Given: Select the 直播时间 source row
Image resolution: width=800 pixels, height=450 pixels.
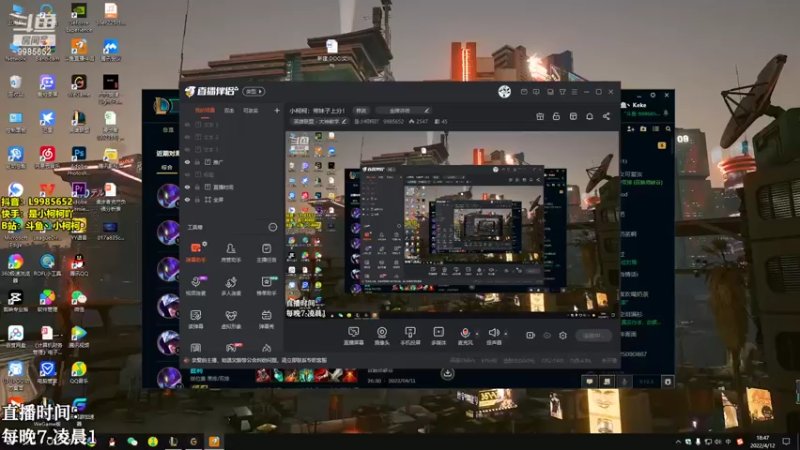Looking at the screenshot, I should click(x=232, y=187).
